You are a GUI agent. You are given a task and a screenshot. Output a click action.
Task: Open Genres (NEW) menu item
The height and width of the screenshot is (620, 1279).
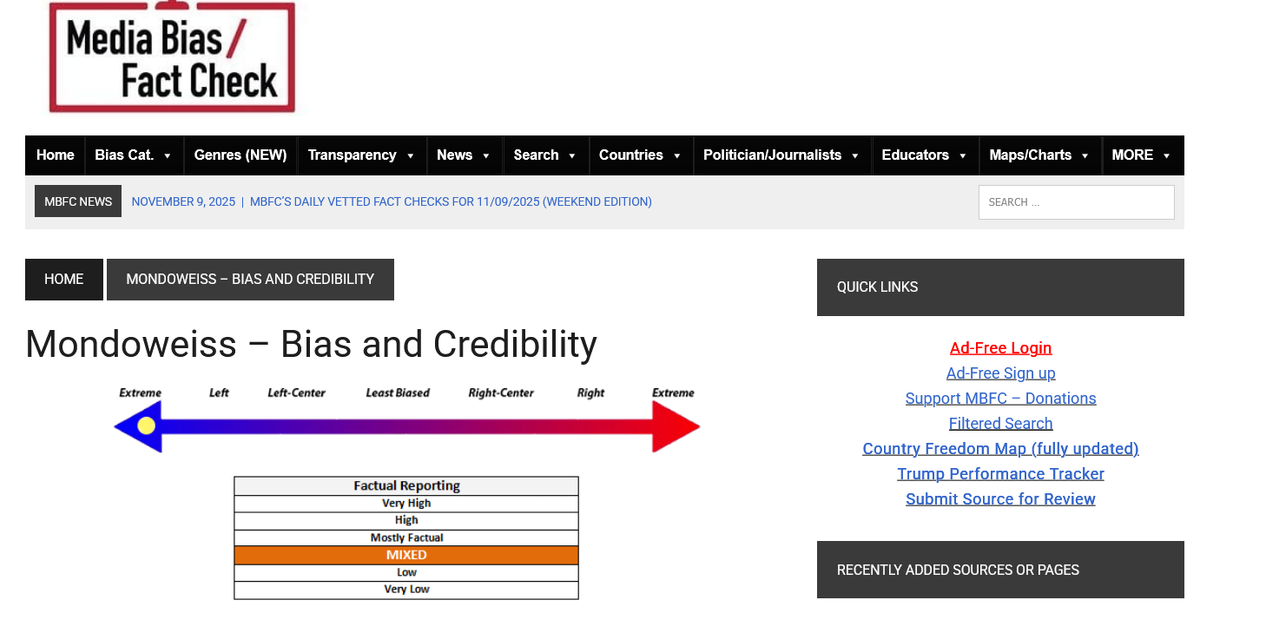[x=240, y=155]
